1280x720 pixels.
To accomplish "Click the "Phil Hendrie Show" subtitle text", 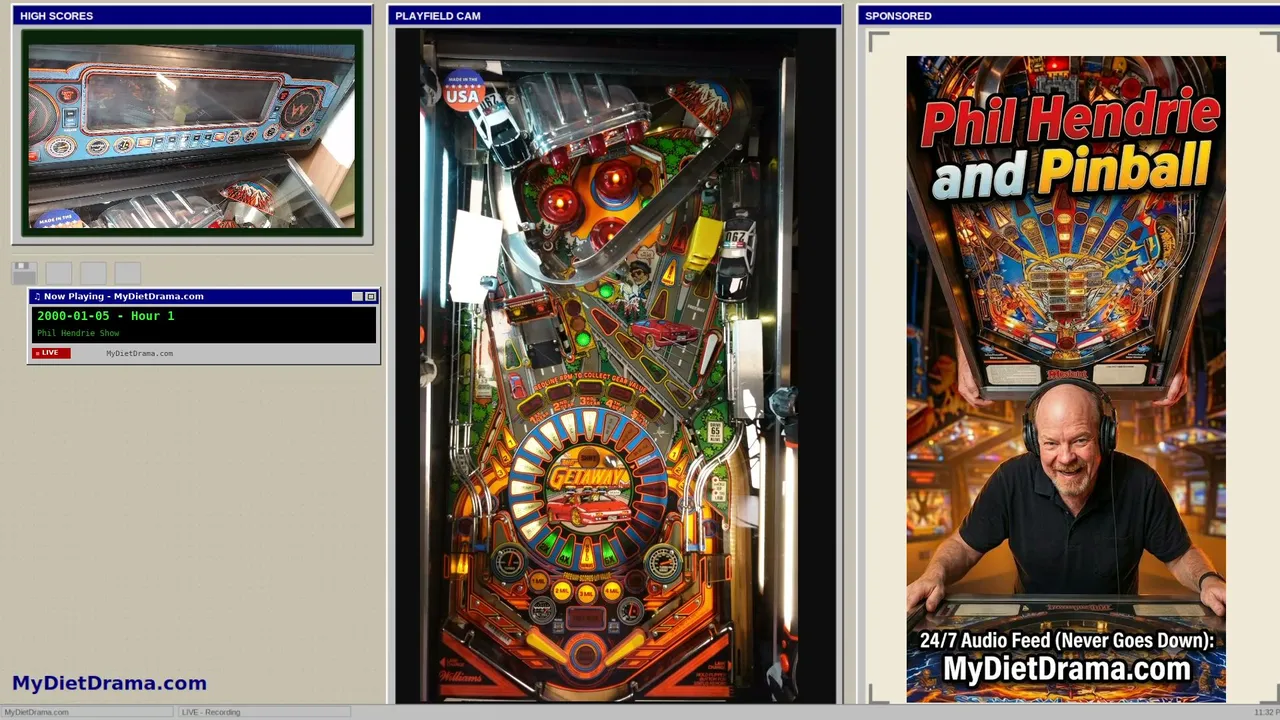I will [x=78, y=333].
